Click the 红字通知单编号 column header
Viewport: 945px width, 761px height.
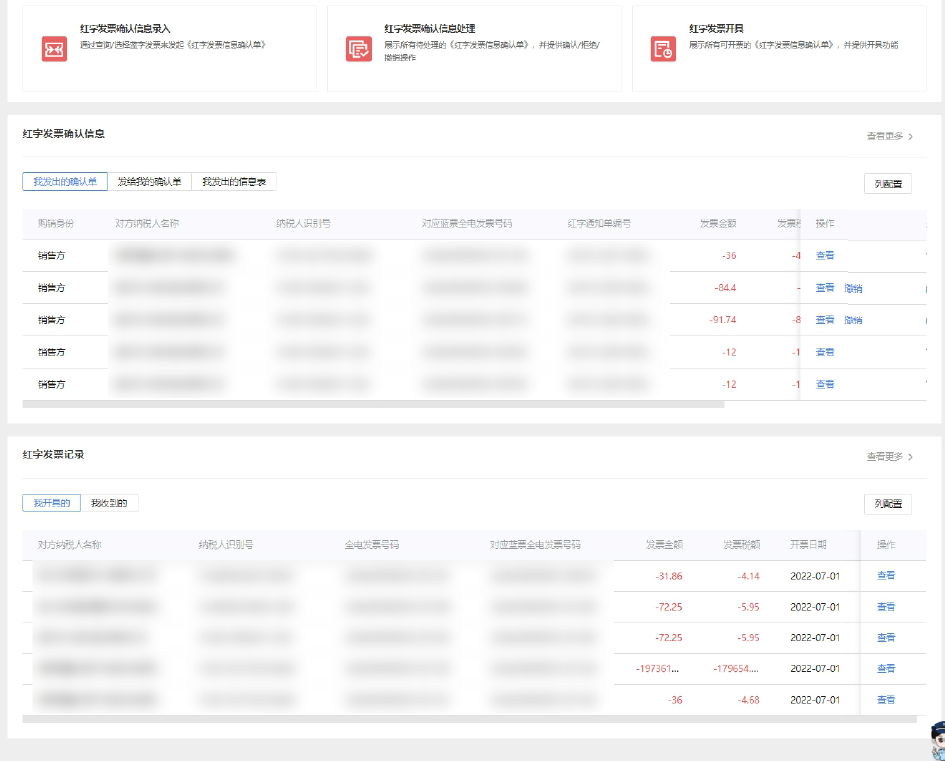pos(599,224)
